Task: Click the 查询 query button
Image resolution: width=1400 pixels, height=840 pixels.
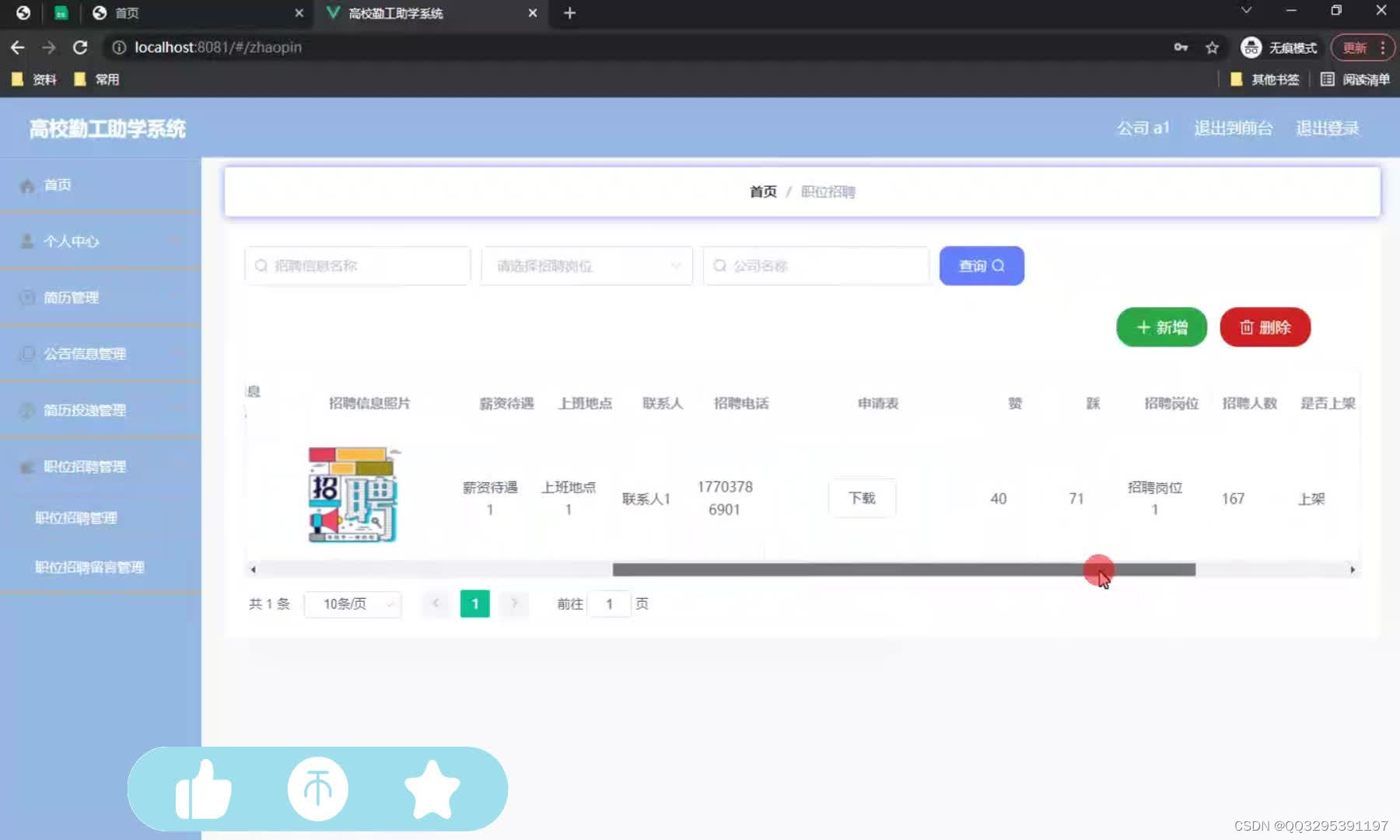Action: click(982, 265)
